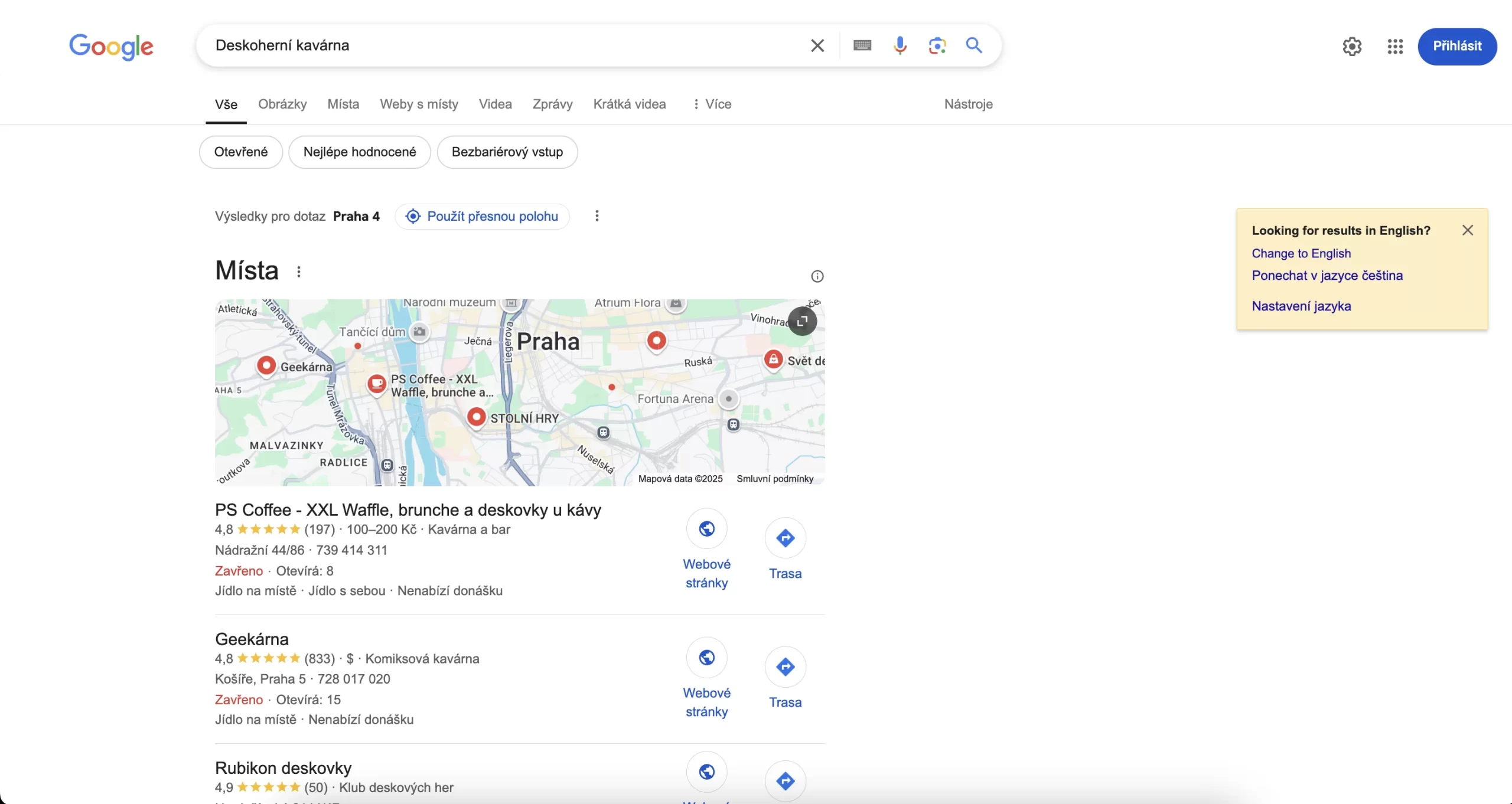1512x804 pixels.
Task: Open the Google apps grid
Action: click(1395, 46)
